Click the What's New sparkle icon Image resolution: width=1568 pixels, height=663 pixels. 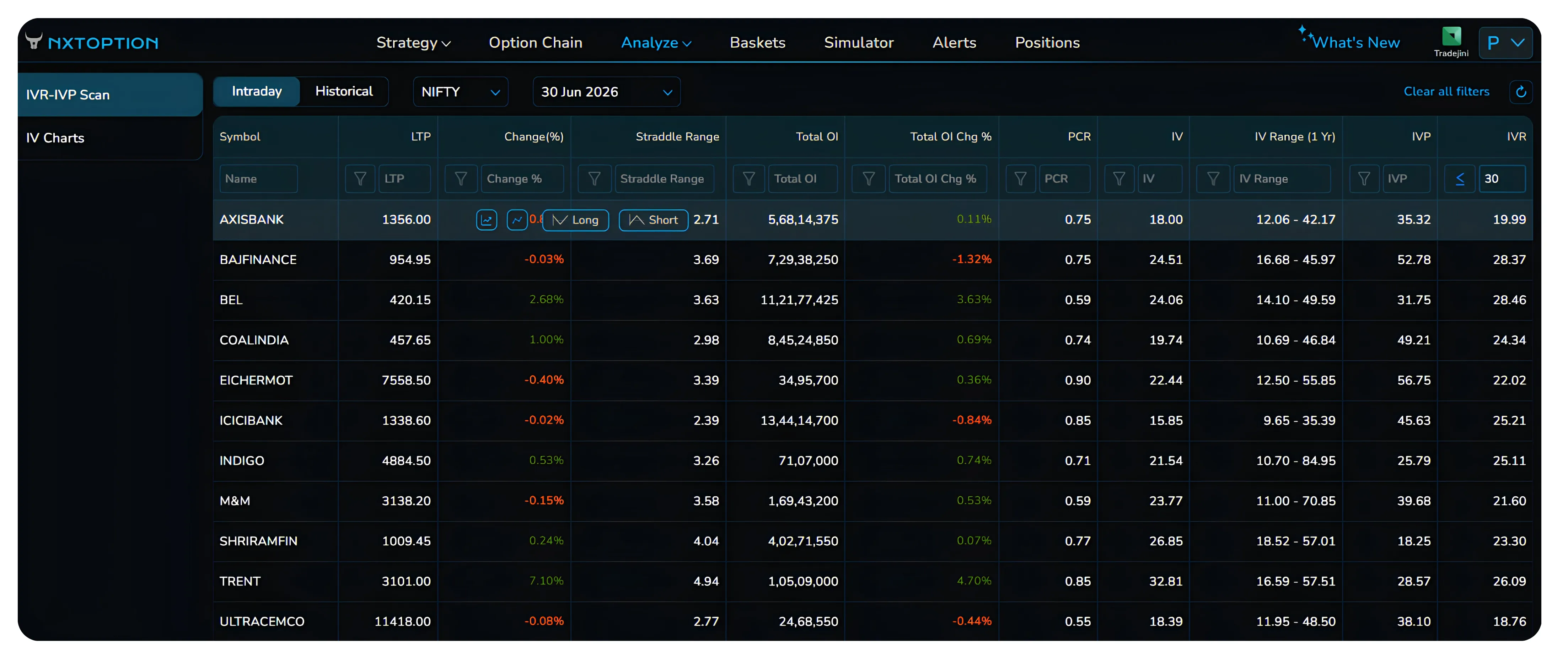(1305, 33)
